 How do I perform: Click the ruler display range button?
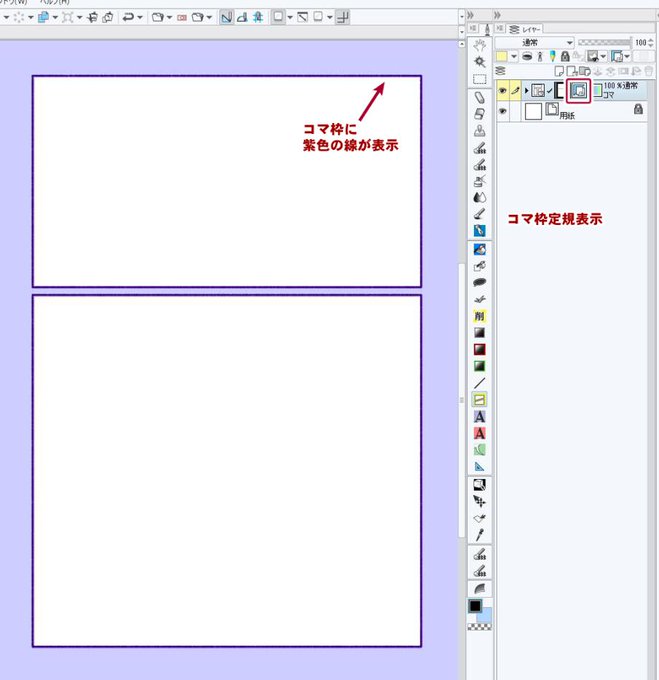click(x=617, y=56)
